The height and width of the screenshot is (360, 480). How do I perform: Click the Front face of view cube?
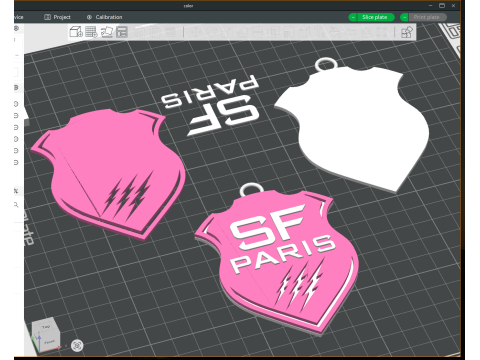(49, 342)
